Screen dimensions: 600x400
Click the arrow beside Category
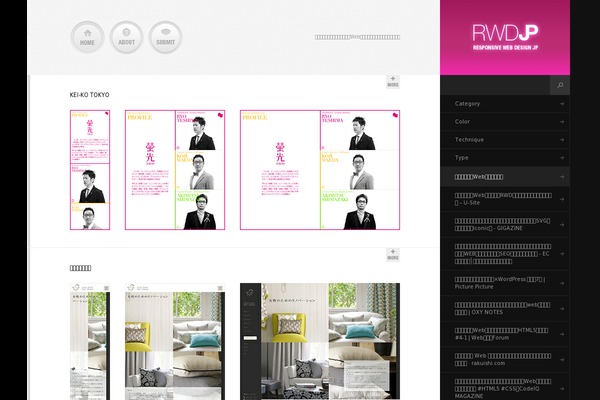point(562,104)
